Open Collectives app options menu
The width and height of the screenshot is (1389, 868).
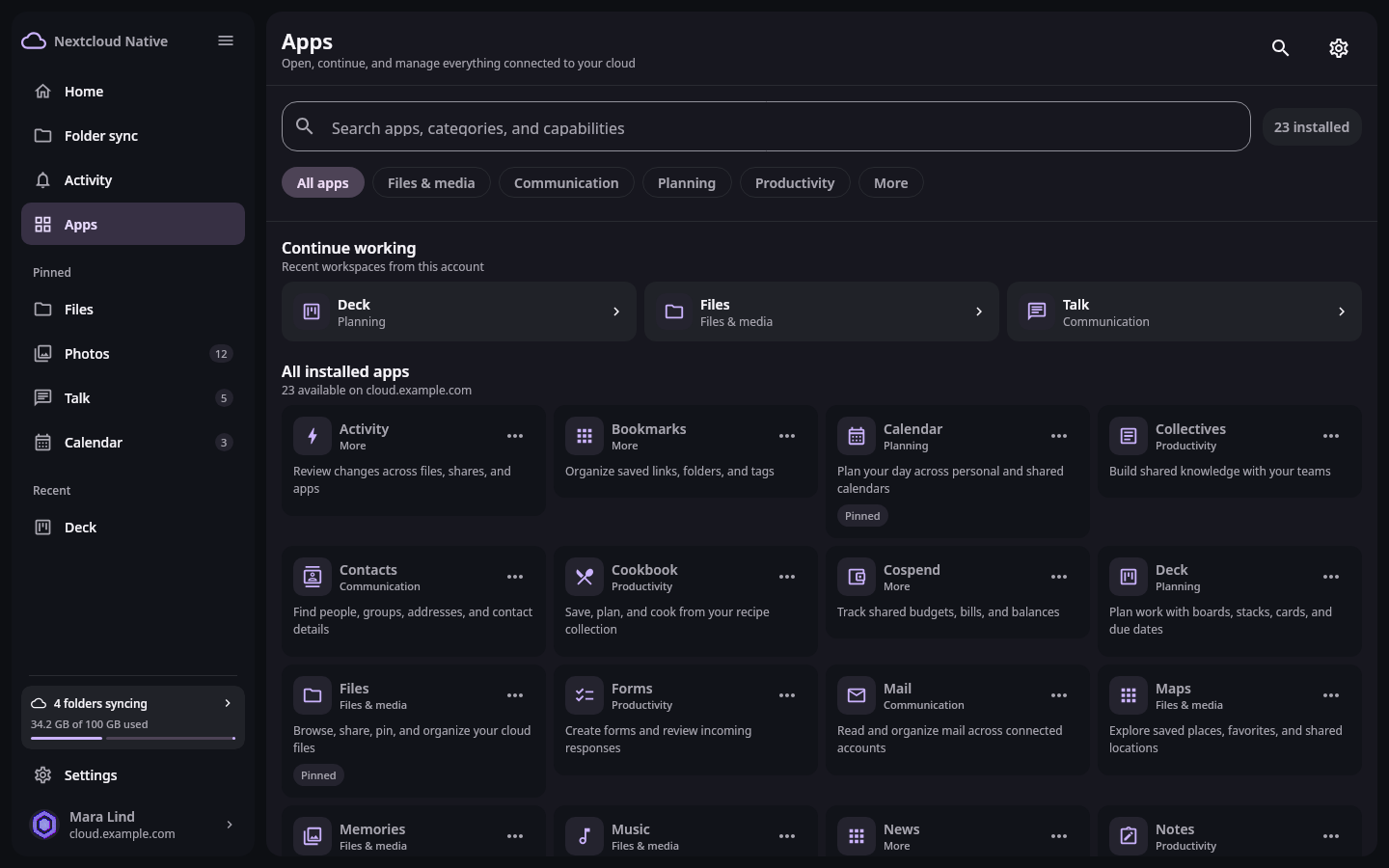coord(1331,436)
